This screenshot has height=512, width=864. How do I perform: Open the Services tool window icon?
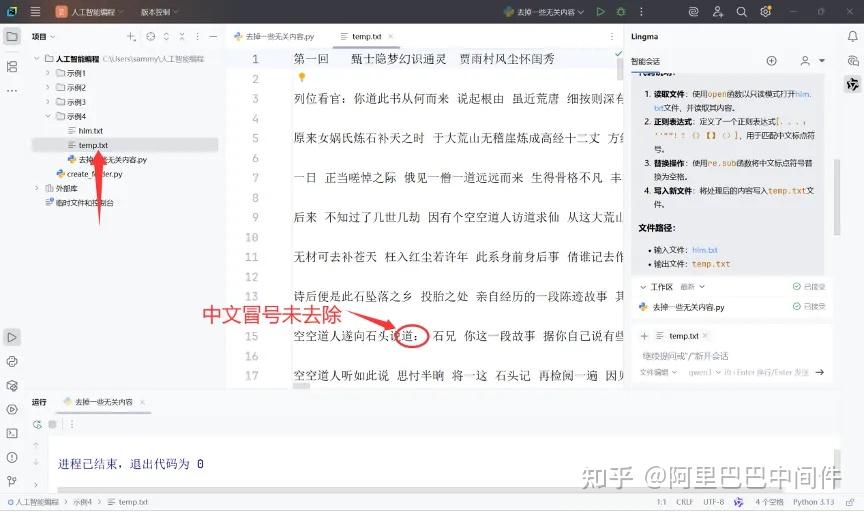pyautogui.click(x=12, y=409)
